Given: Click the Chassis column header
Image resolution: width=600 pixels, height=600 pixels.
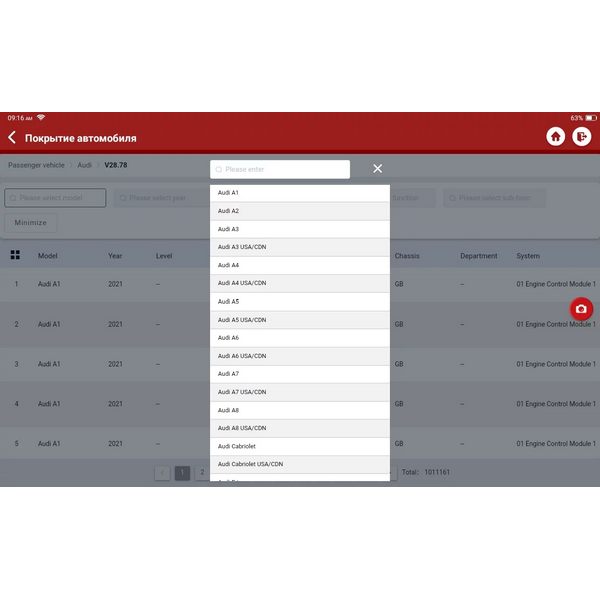Looking at the screenshot, I should pos(407,256).
